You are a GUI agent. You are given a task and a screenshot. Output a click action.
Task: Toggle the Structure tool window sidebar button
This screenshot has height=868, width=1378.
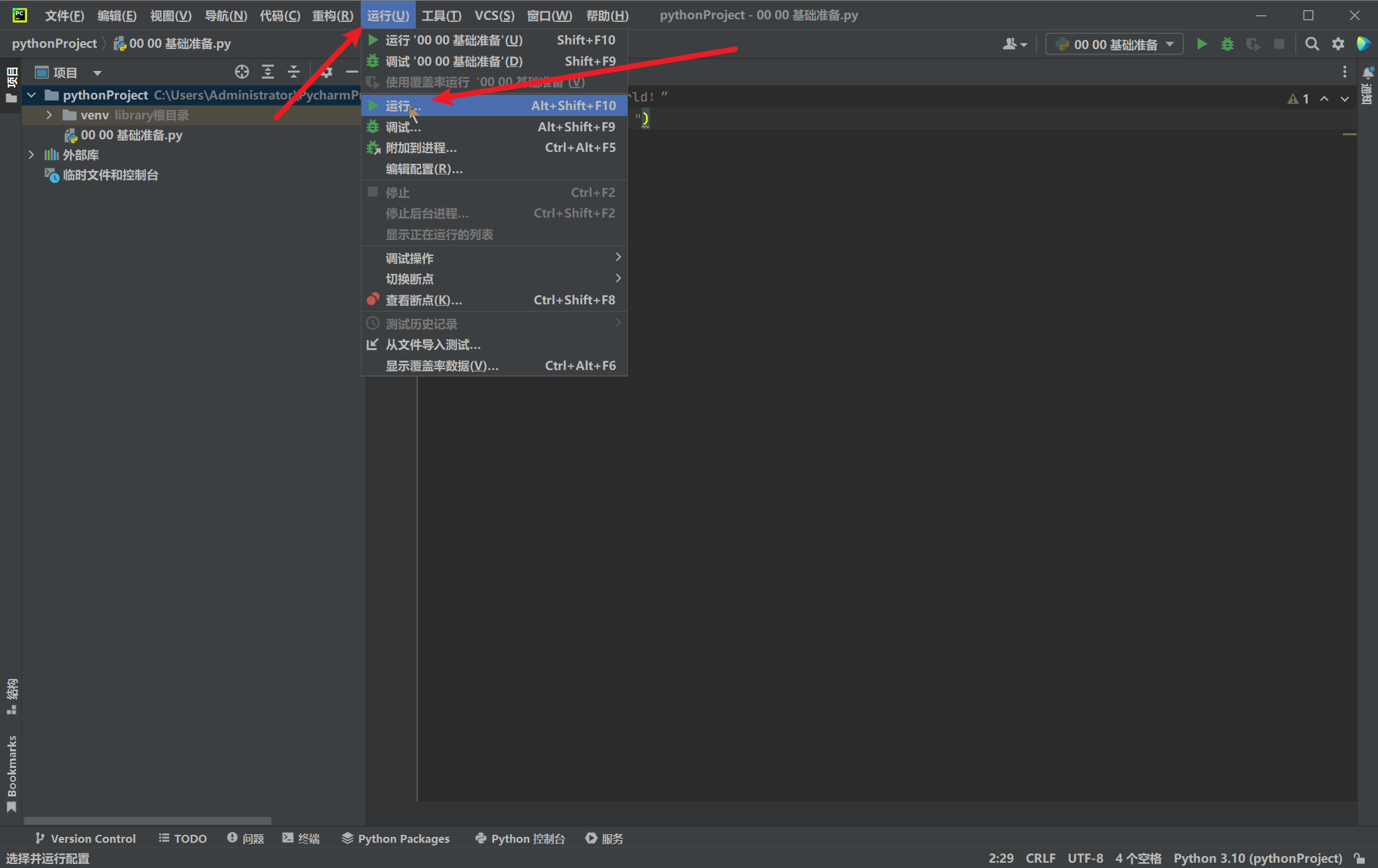pyautogui.click(x=11, y=696)
